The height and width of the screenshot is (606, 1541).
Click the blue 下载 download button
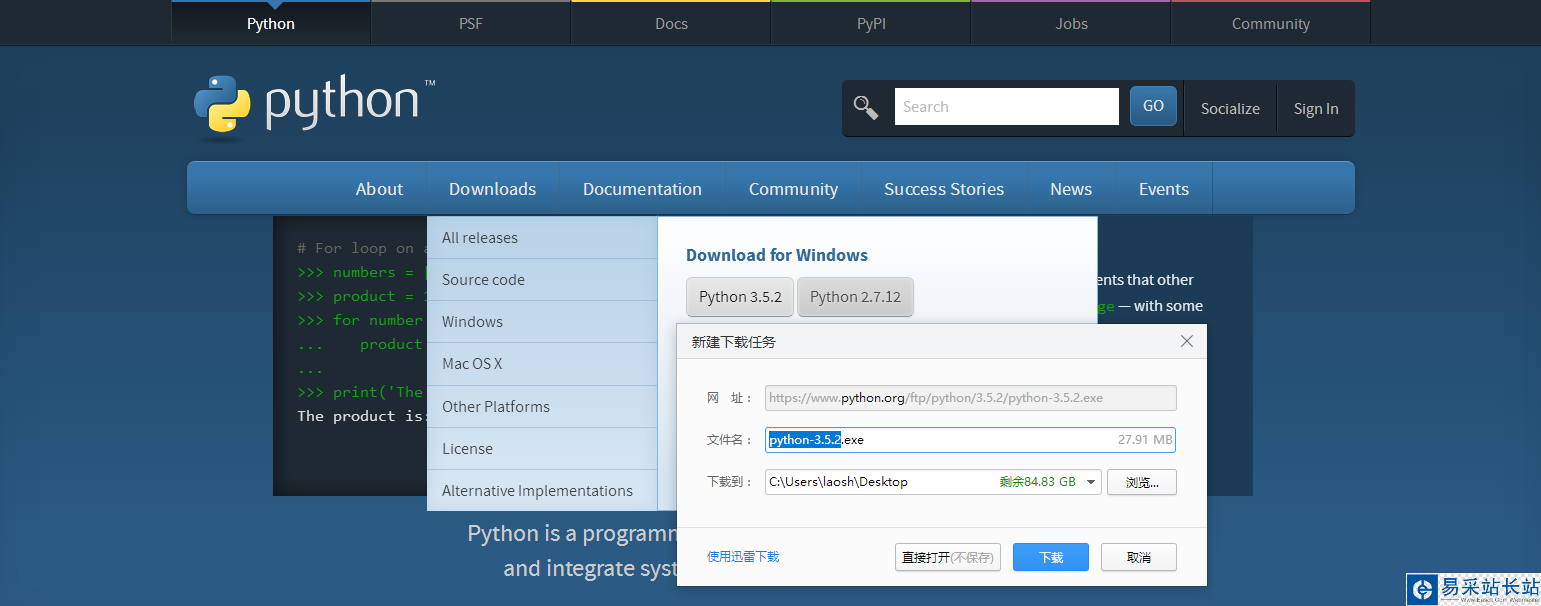pyautogui.click(x=1050, y=557)
